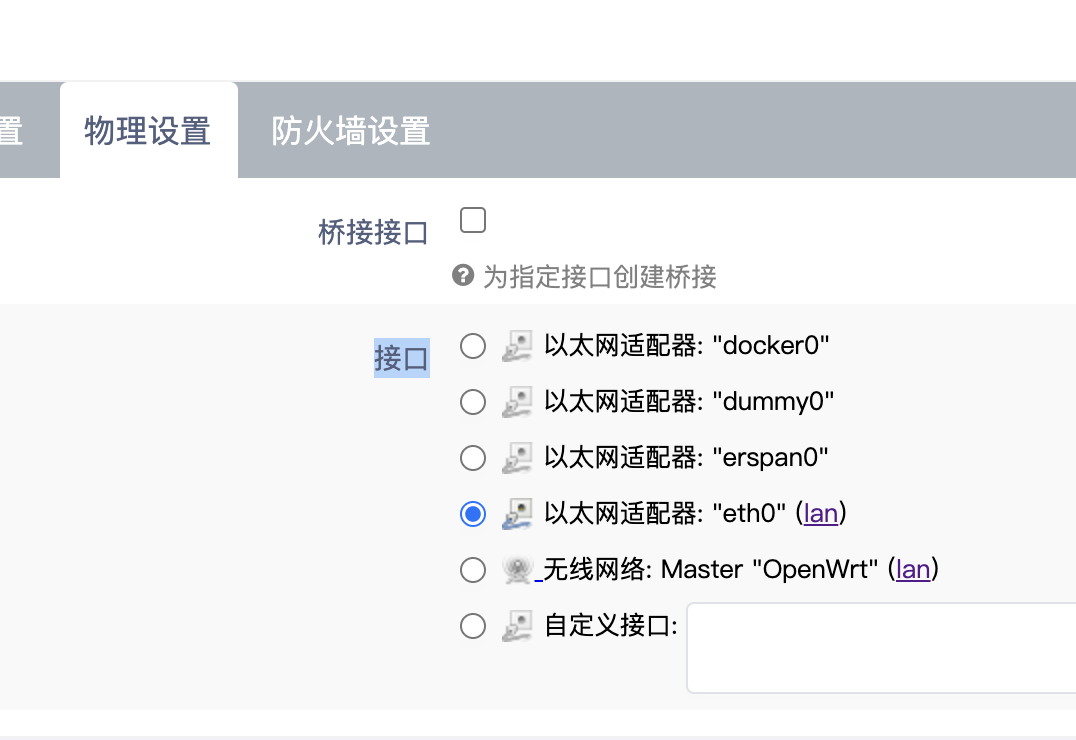Select the eth0 radio button
Viewport: 1076px width, 740px height.
[x=473, y=514]
